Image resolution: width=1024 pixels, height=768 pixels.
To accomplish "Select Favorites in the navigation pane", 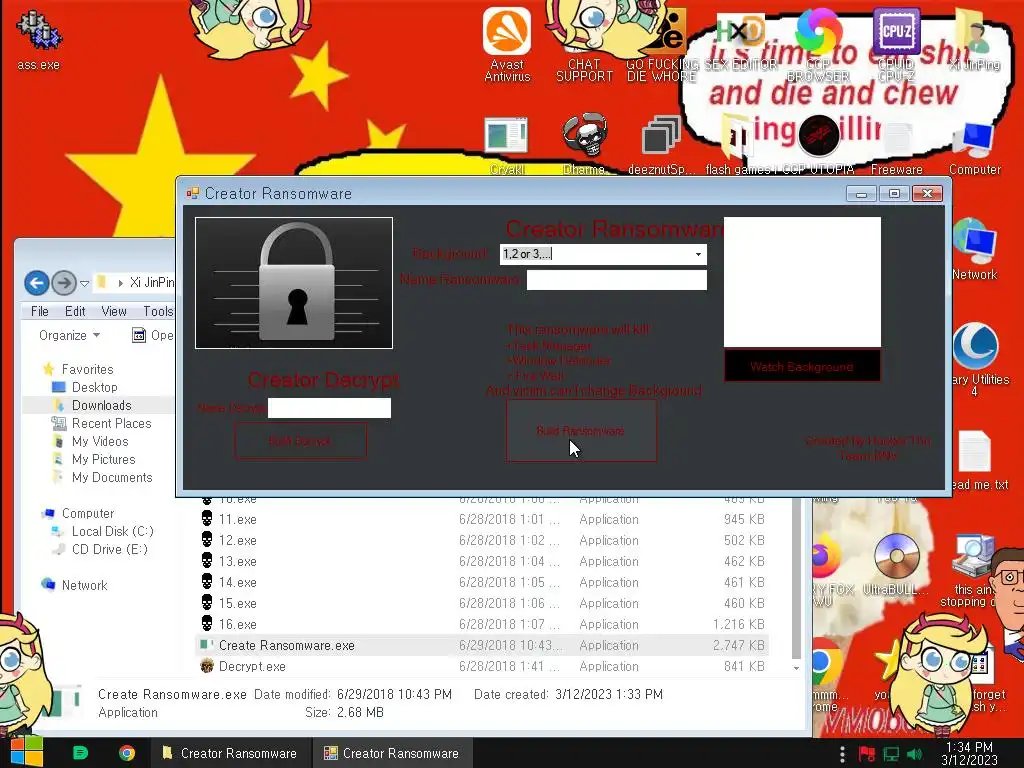I will [x=87, y=369].
